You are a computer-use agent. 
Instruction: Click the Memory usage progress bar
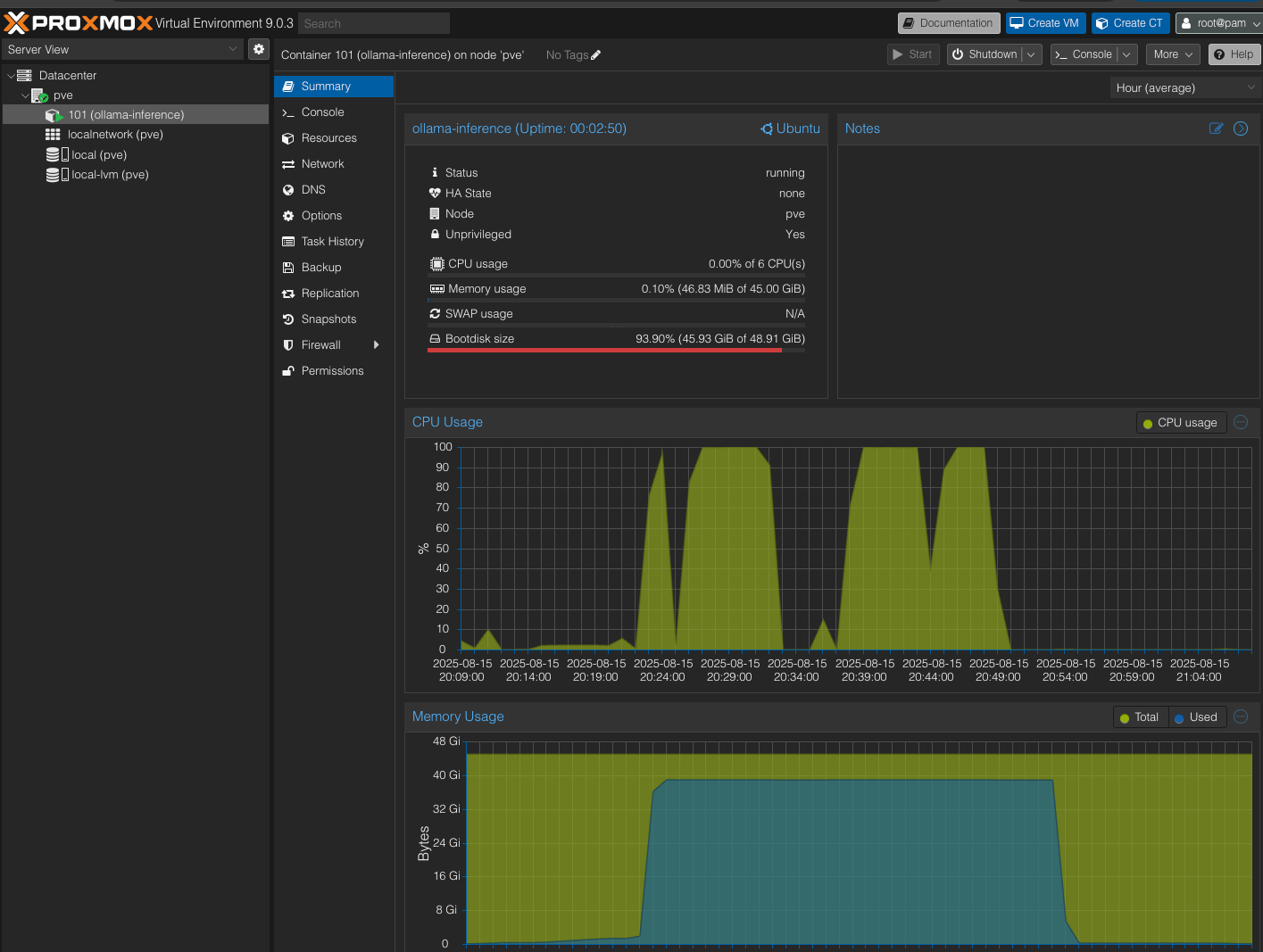click(617, 300)
